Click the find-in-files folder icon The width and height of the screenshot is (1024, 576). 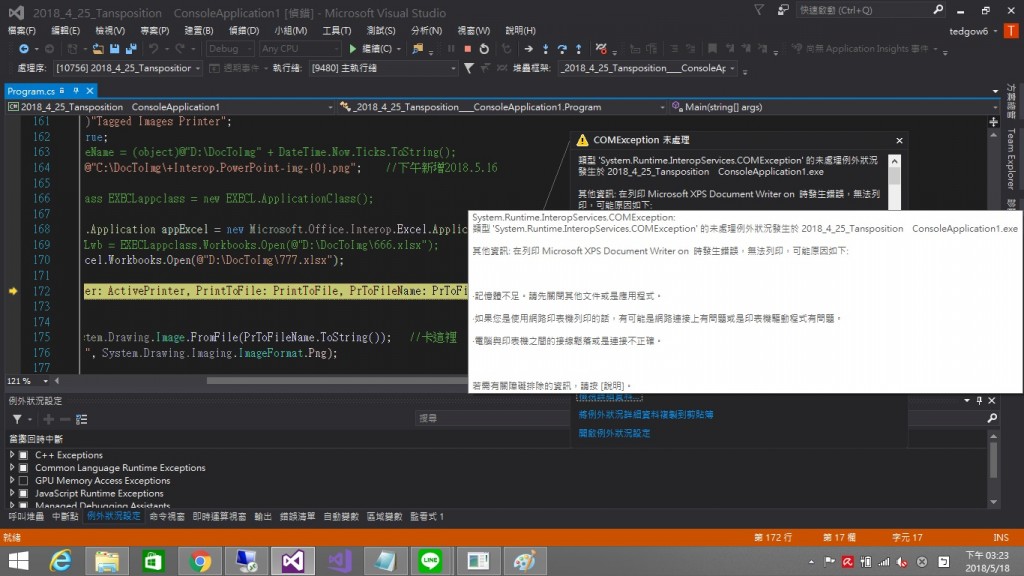[417, 49]
